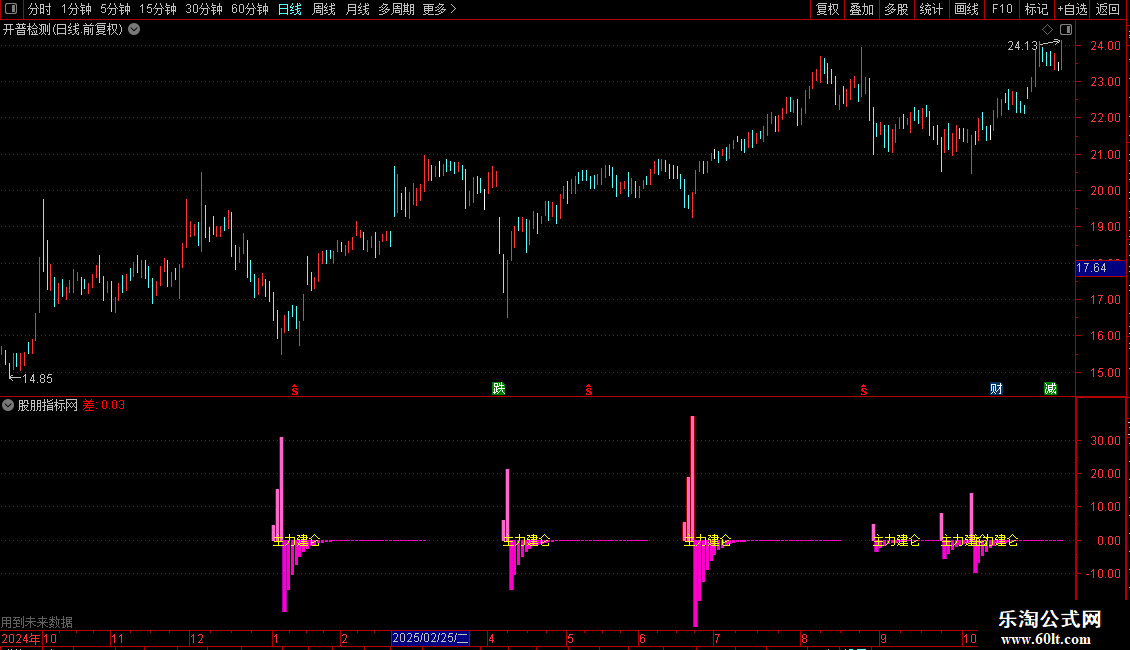Click the 叠加 overlay button
This screenshot has width=1130, height=650.
pyautogui.click(x=861, y=9)
